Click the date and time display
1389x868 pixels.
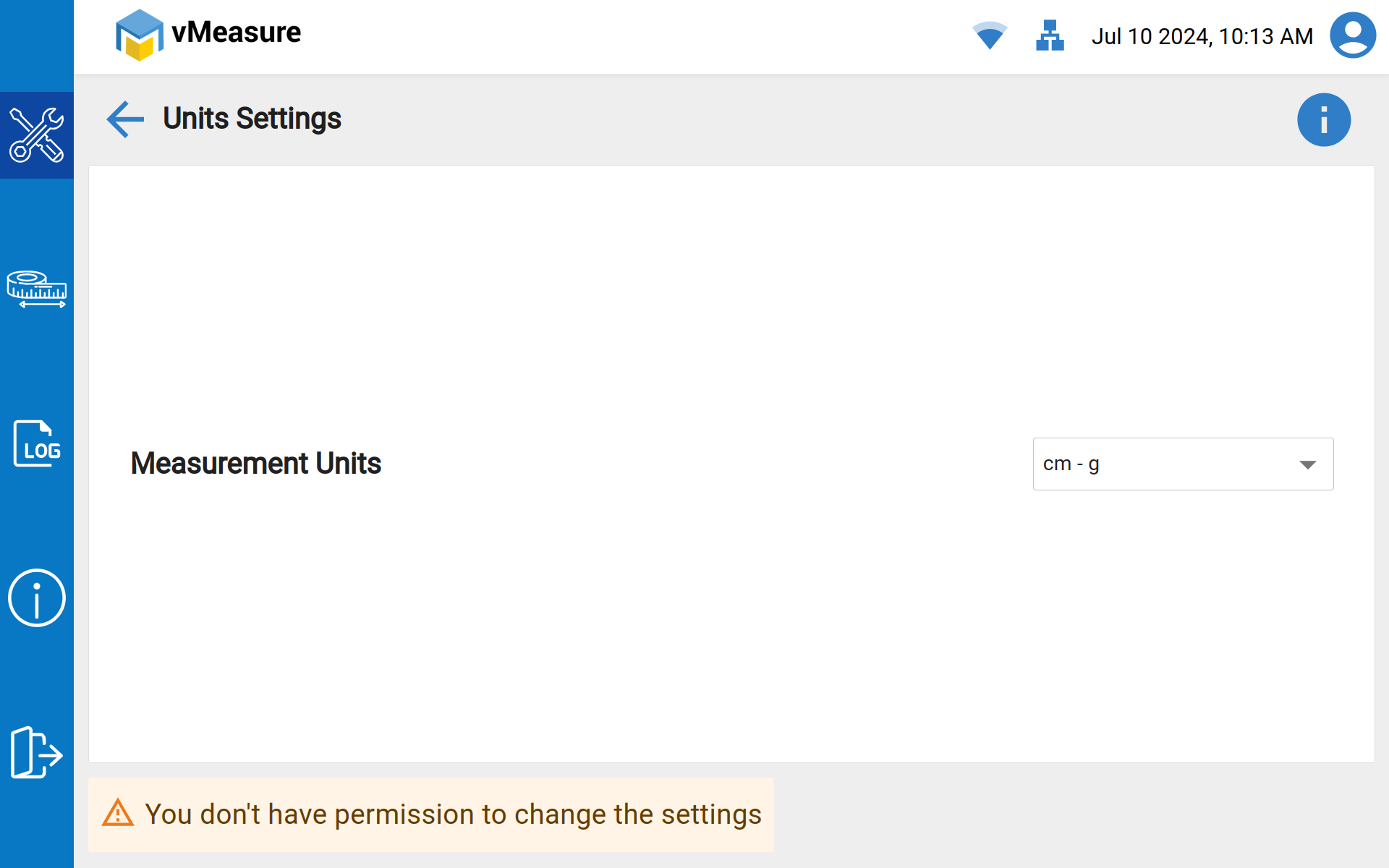click(1202, 36)
